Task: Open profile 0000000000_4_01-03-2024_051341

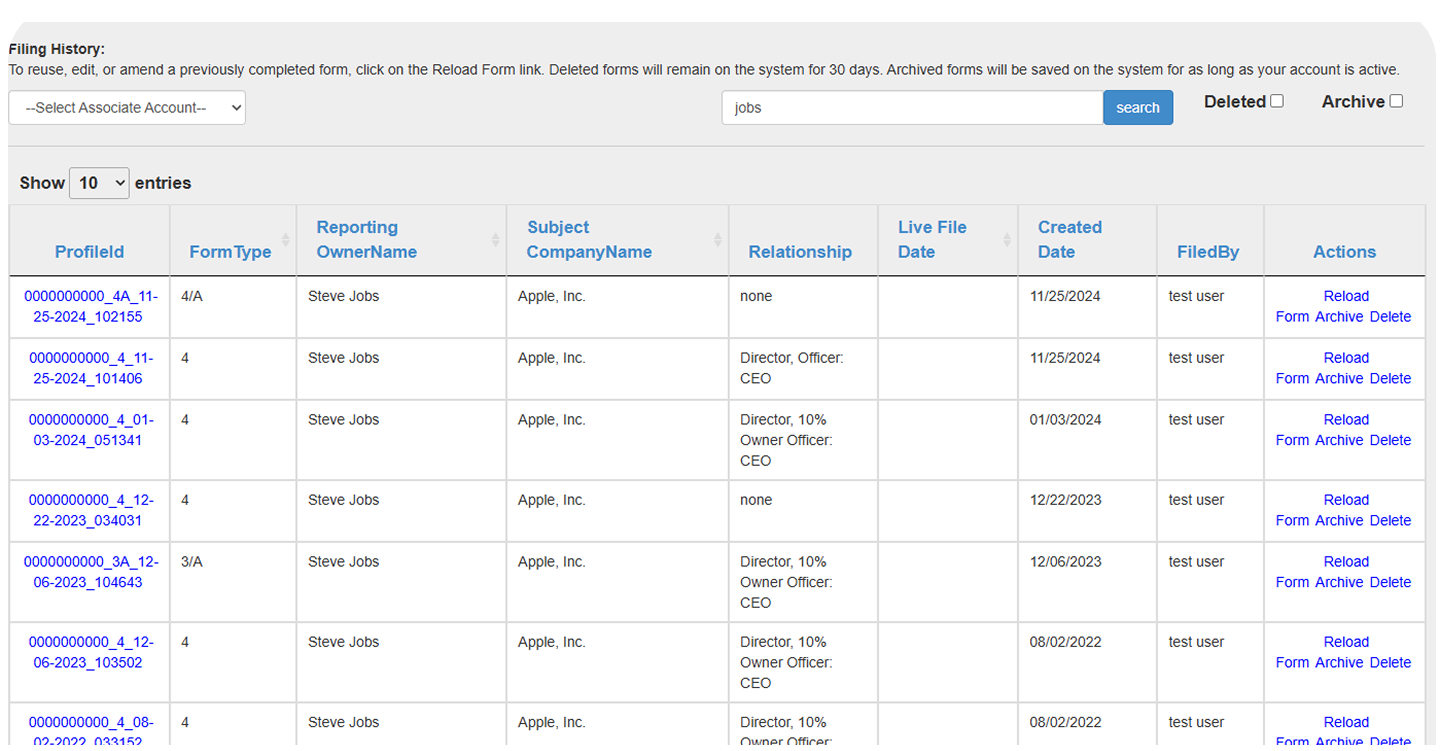Action: coord(88,429)
